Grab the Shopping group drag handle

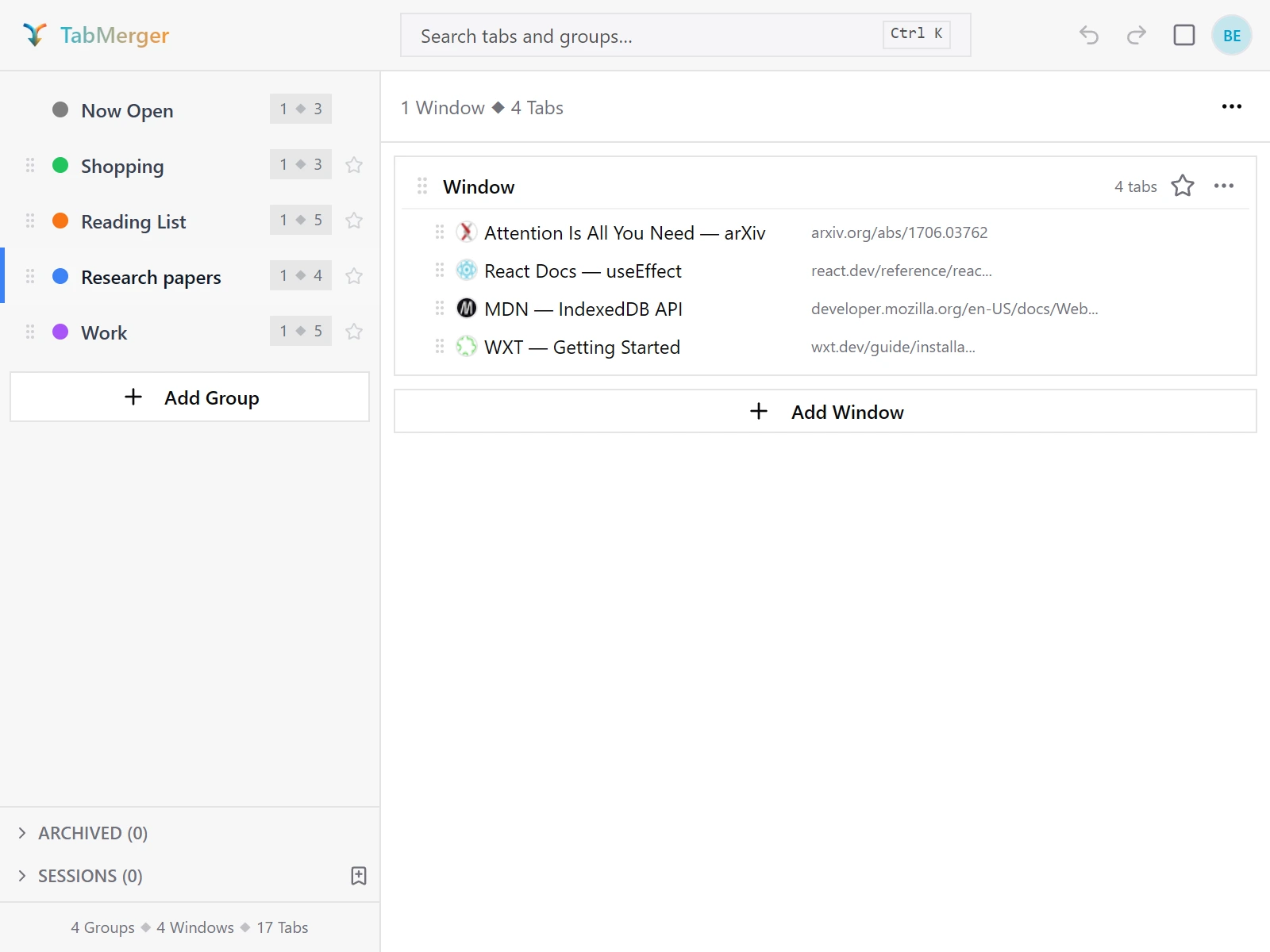click(x=30, y=165)
